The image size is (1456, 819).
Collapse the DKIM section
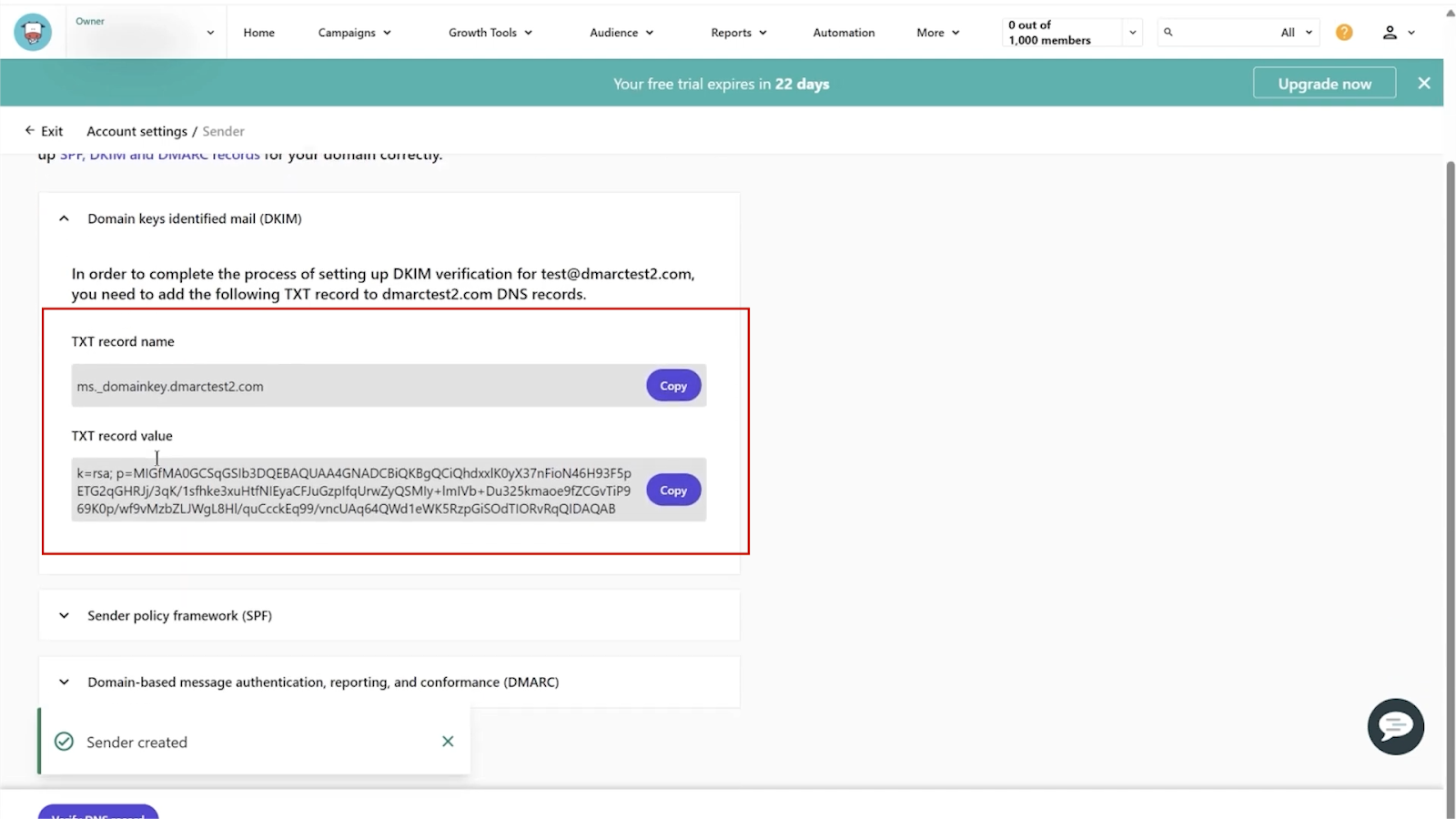pos(64,218)
